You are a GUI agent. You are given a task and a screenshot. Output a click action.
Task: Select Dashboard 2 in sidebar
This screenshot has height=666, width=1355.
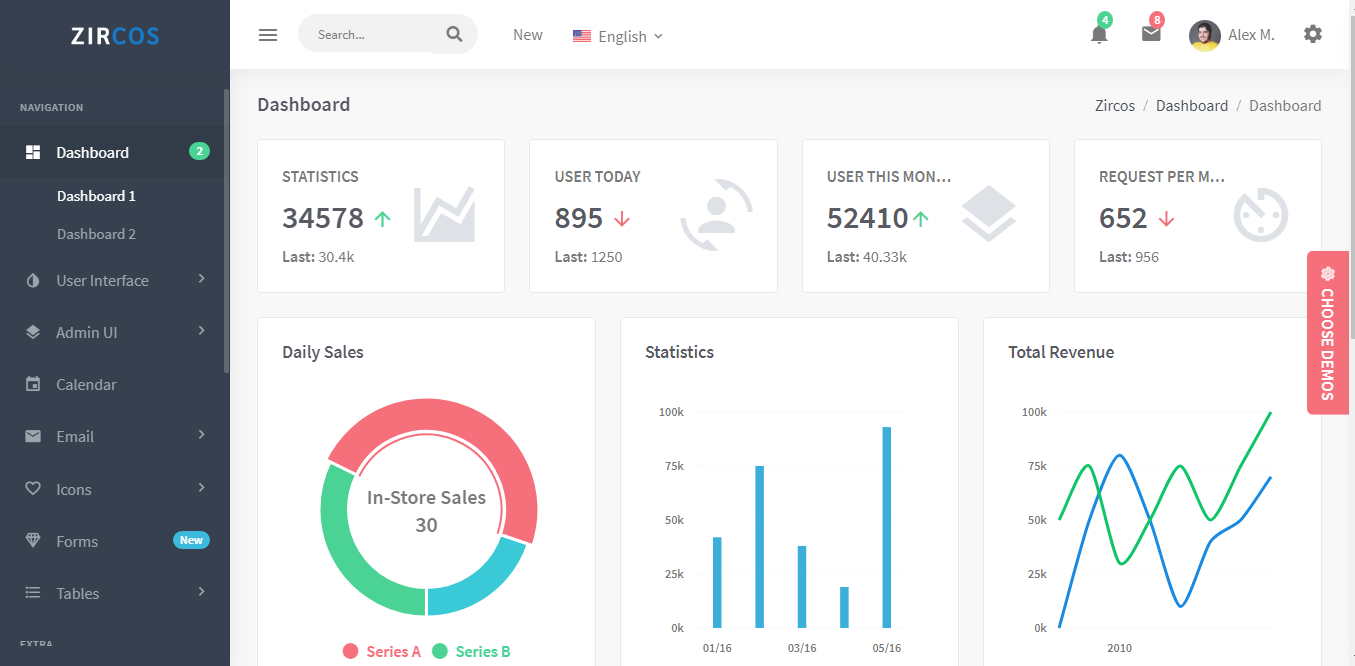tap(96, 234)
